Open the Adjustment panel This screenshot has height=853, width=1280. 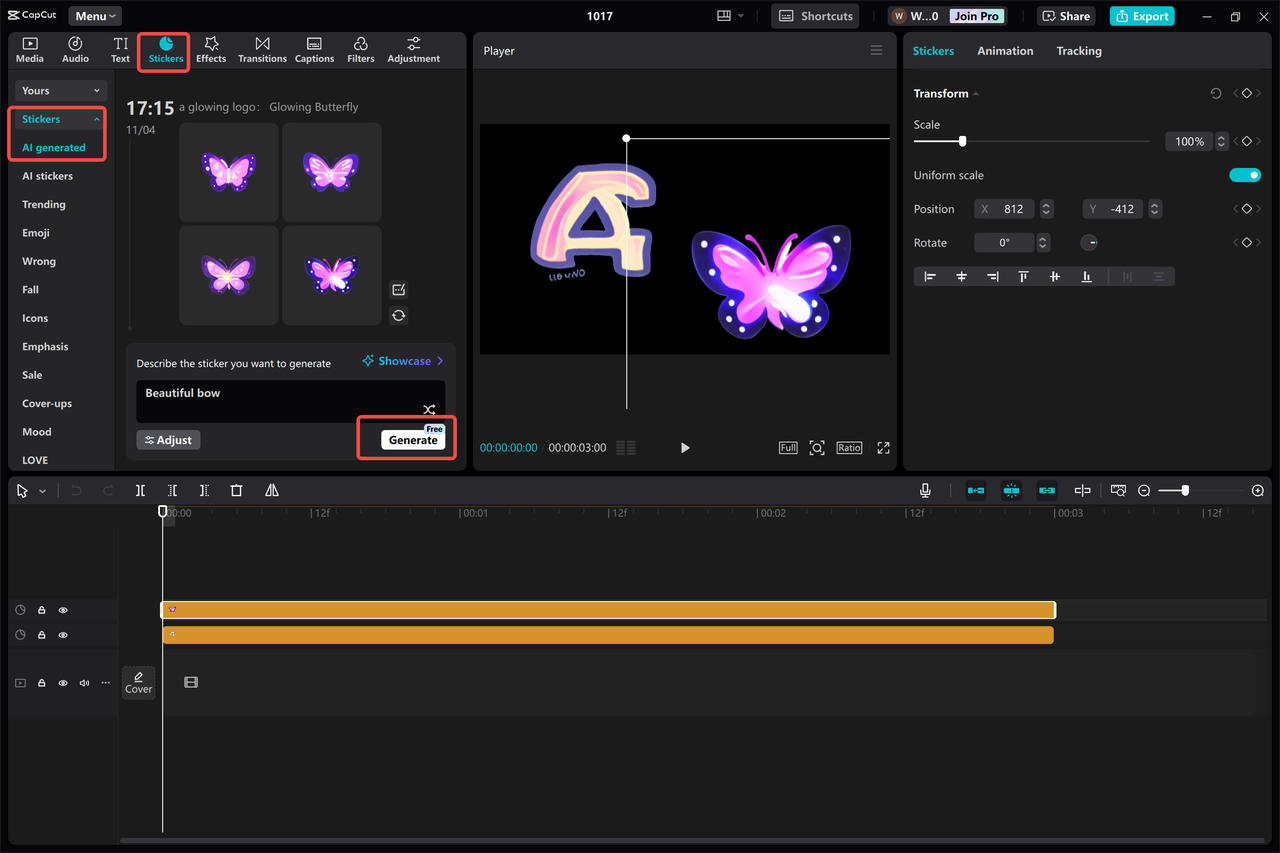click(413, 50)
